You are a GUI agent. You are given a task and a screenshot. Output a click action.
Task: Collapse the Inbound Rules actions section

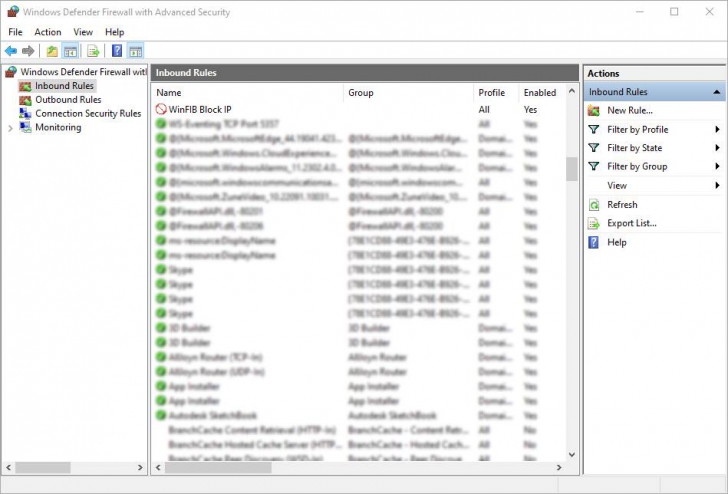tap(717, 92)
